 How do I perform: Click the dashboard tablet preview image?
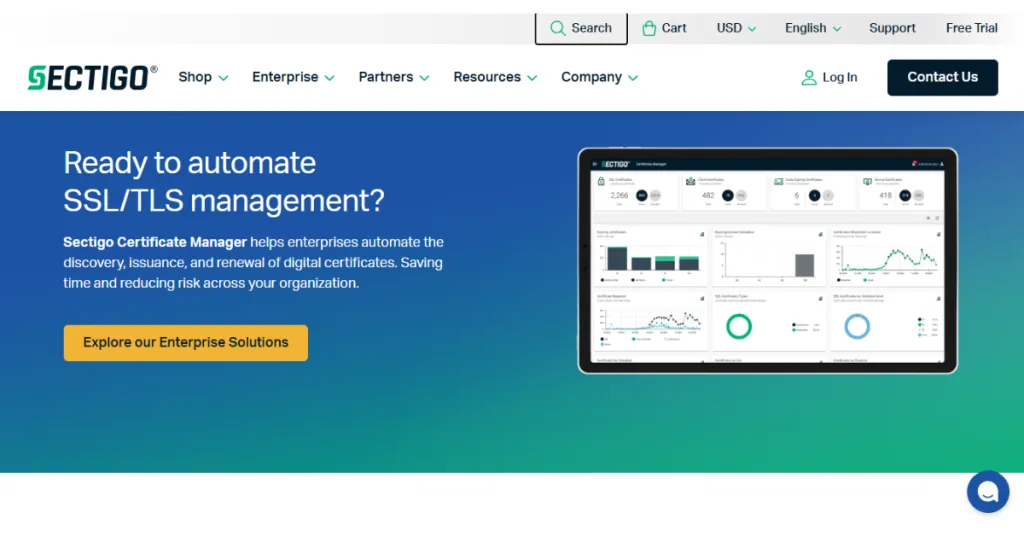coord(767,260)
